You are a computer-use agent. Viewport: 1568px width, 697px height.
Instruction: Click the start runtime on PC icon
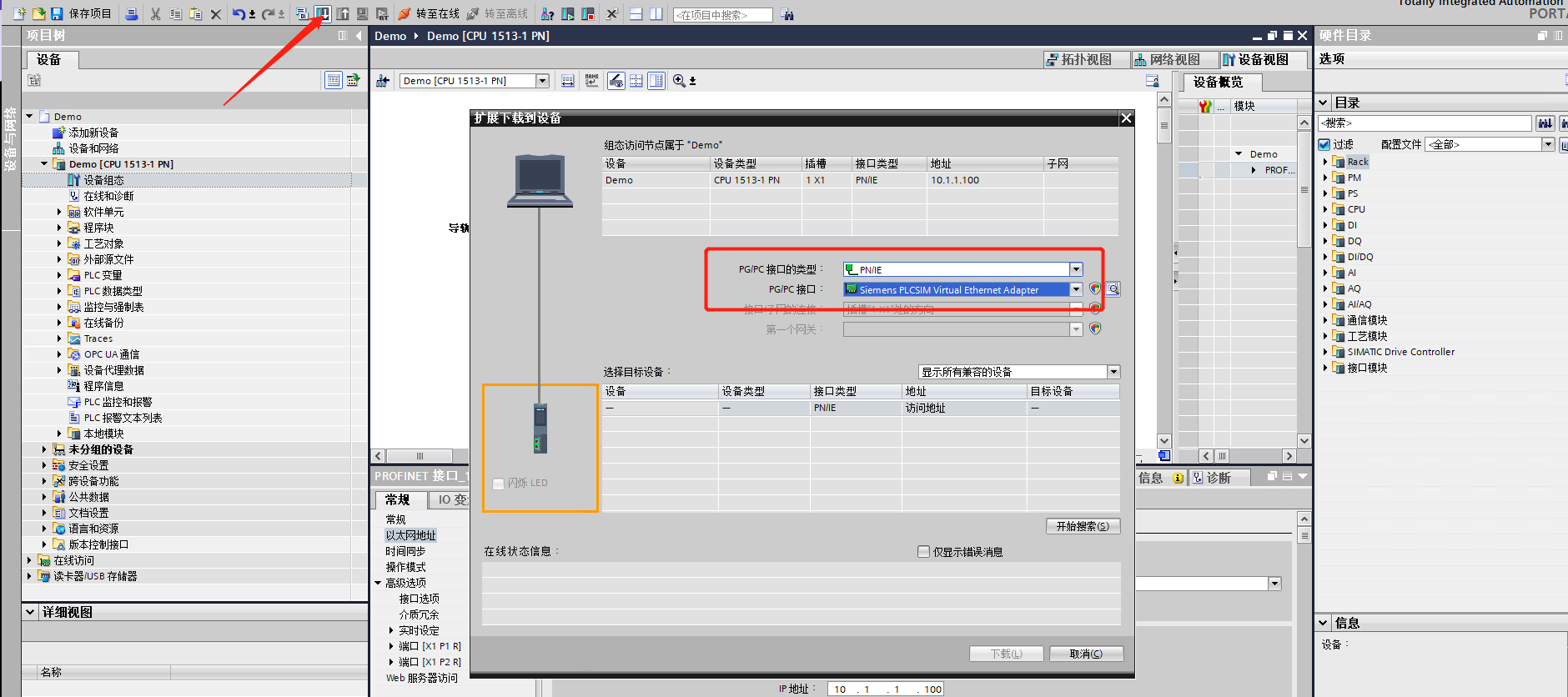click(382, 14)
